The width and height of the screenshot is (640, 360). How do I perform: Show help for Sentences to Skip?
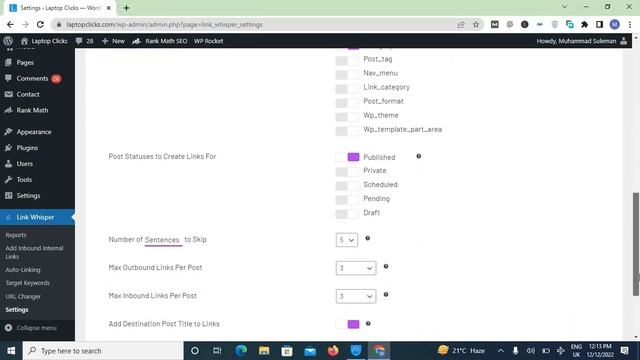point(367,238)
